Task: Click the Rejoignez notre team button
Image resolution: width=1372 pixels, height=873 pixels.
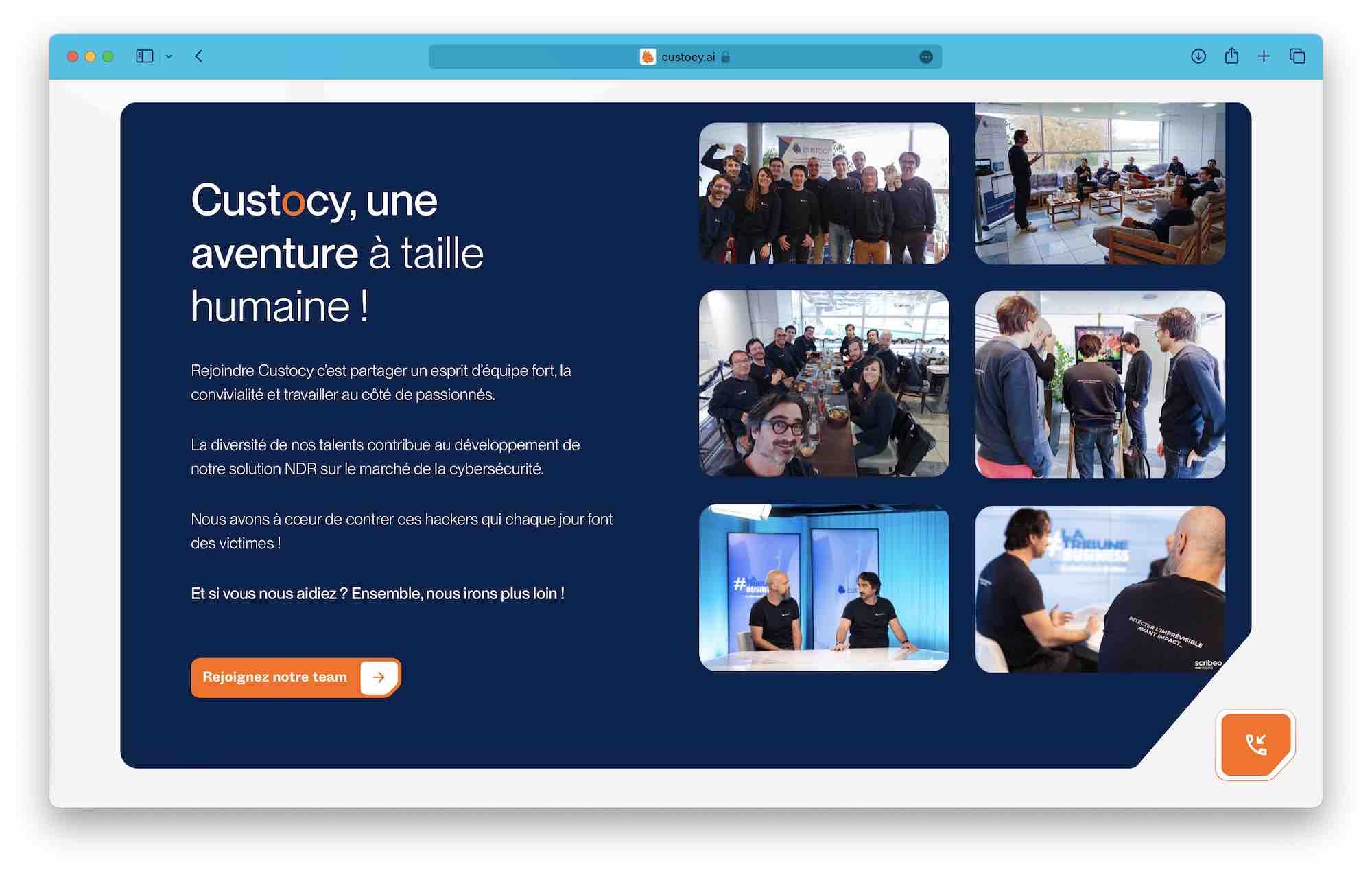Action: coord(275,677)
